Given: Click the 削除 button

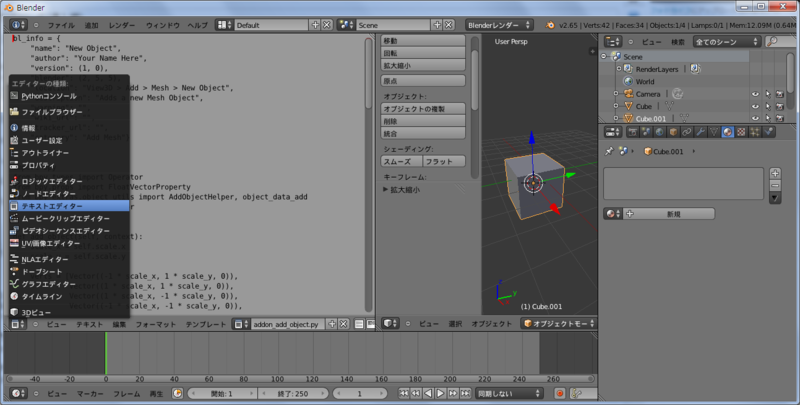Looking at the screenshot, I should coord(423,121).
